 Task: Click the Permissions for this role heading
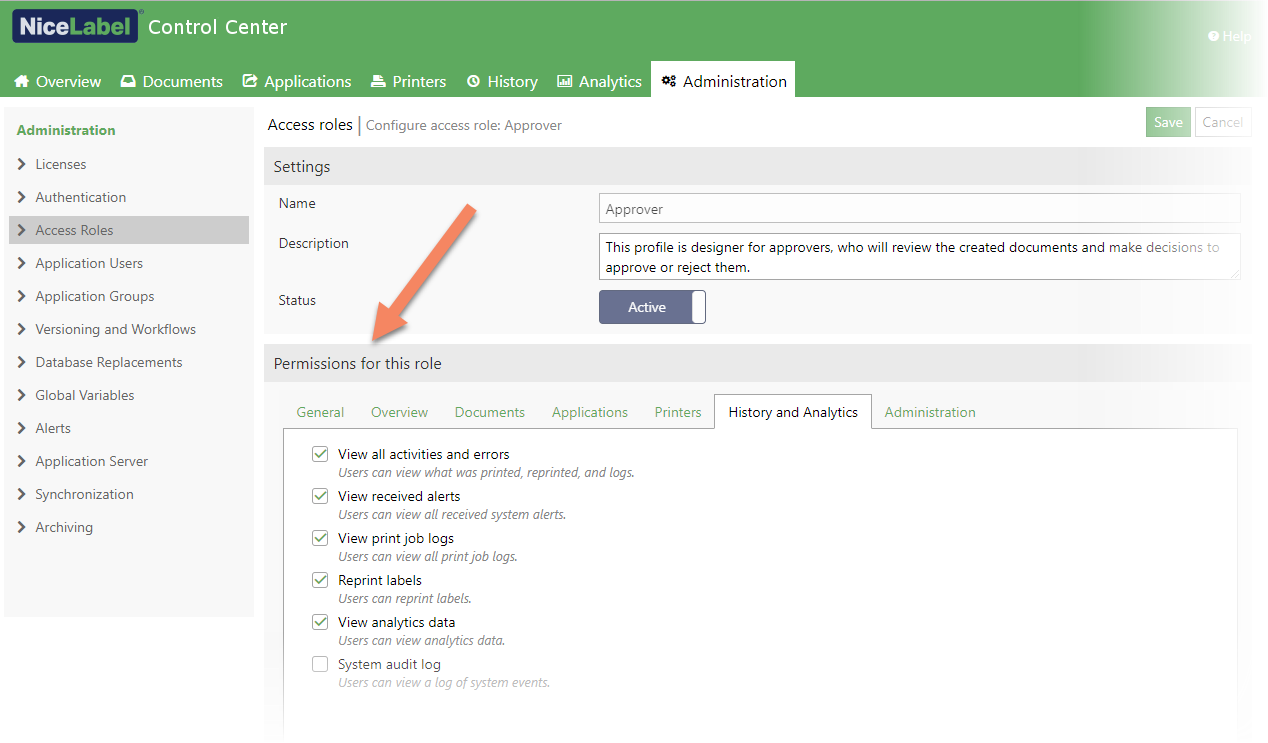click(357, 363)
